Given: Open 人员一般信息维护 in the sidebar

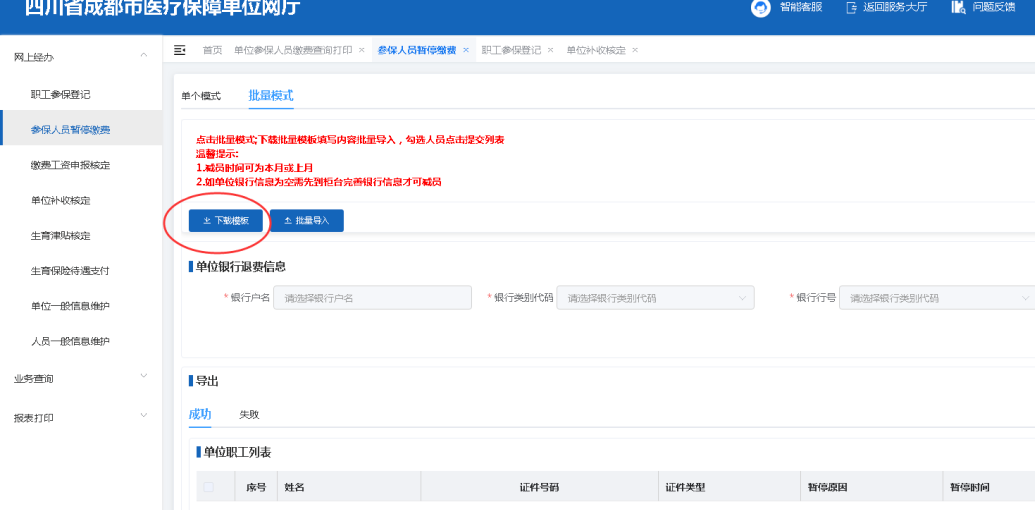Looking at the screenshot, I should (x=71, y=341).
